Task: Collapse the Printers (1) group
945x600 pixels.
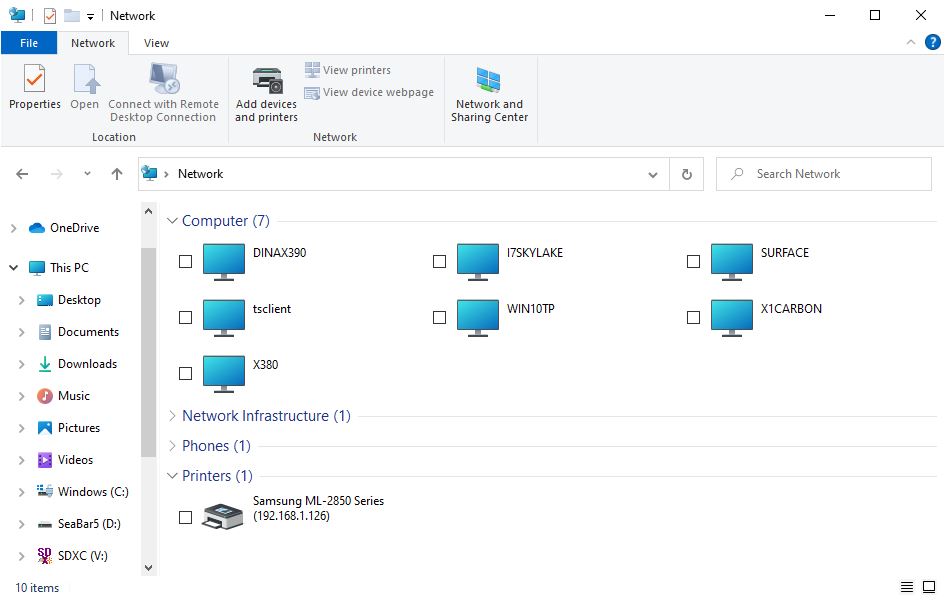Action: pos(172,476)
